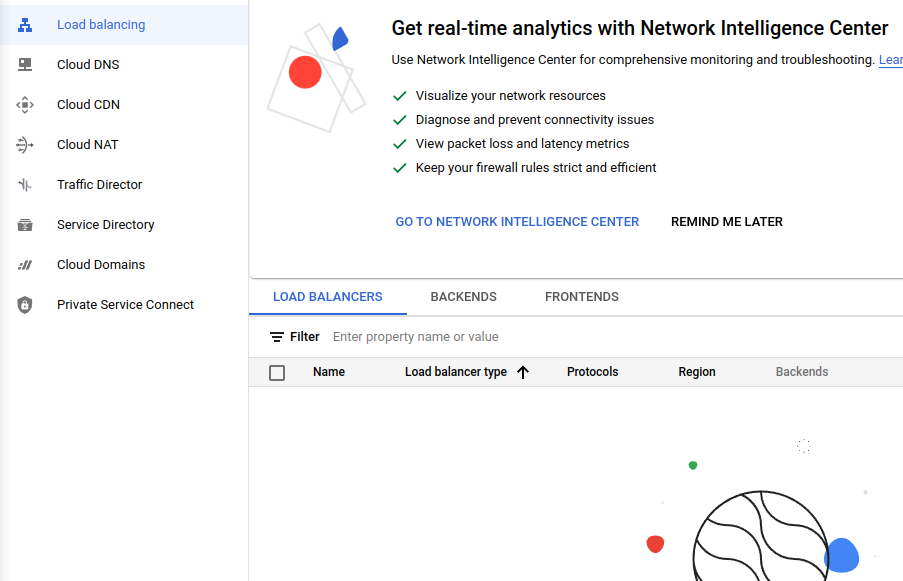
Task: Open Load balancing in the sidebar
Action: coord(124,25)
